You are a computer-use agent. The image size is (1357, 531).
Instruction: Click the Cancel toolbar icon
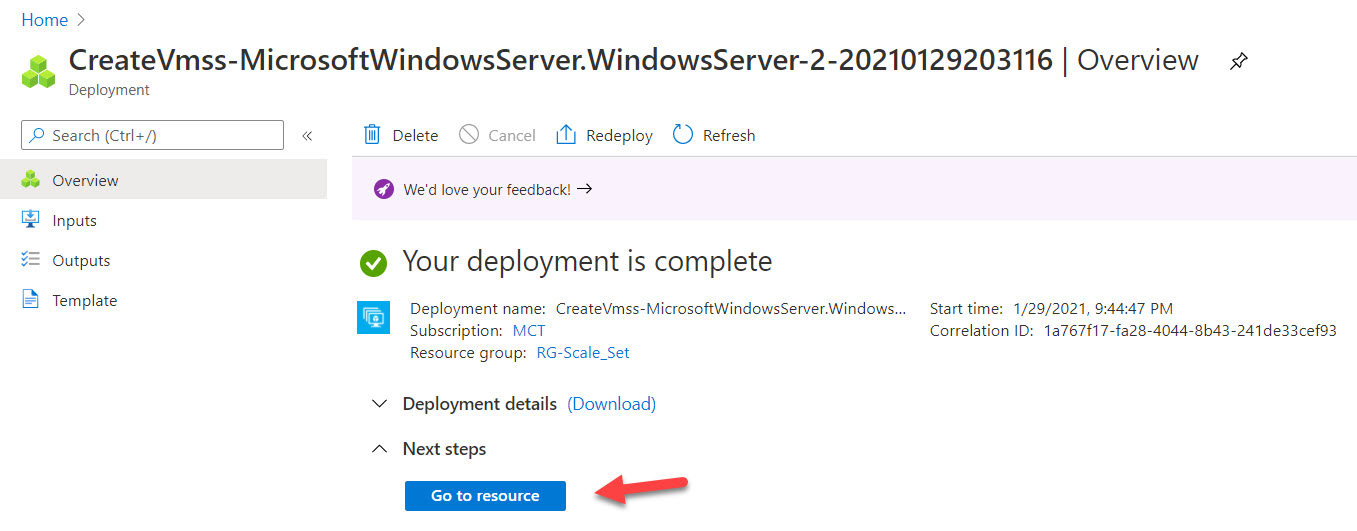pyautogui.click(x=469, y=135)
